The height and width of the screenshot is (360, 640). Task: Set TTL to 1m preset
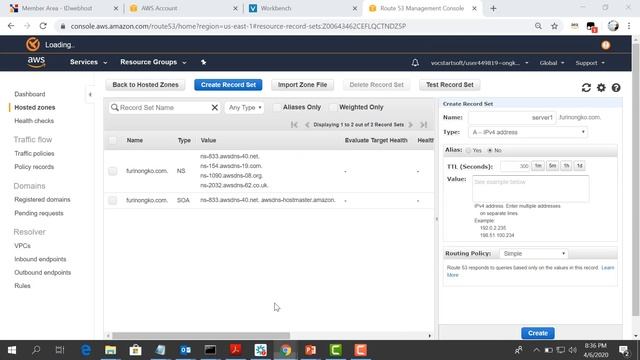pos(538,166)
